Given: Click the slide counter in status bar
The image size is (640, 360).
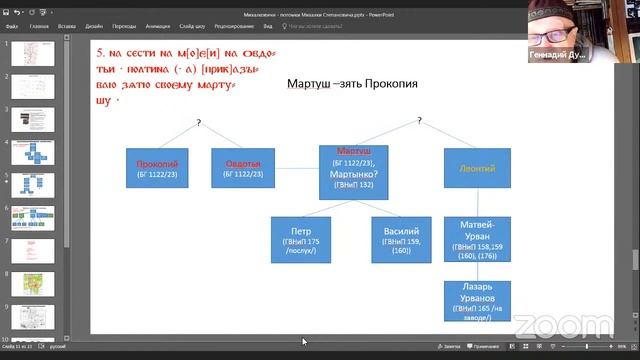Looking at the screenshot, I should coord(17,347).
